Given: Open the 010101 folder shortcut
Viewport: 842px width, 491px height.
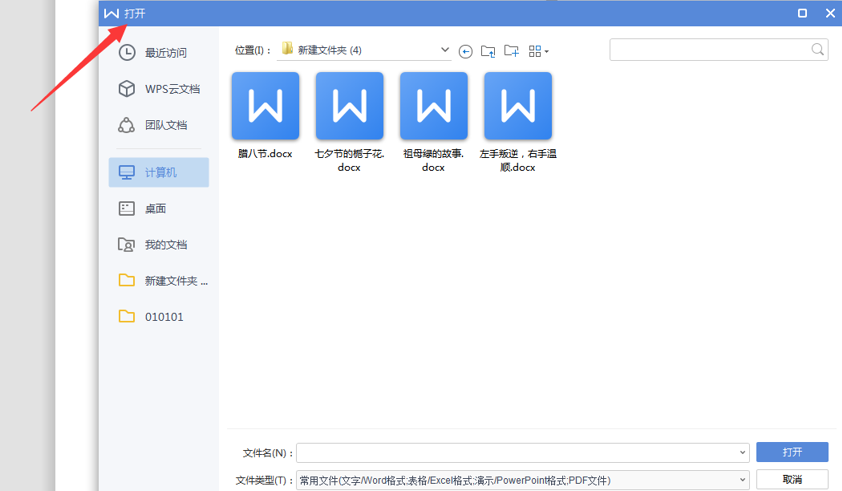Looking at the screenshot, I should 158,317.
